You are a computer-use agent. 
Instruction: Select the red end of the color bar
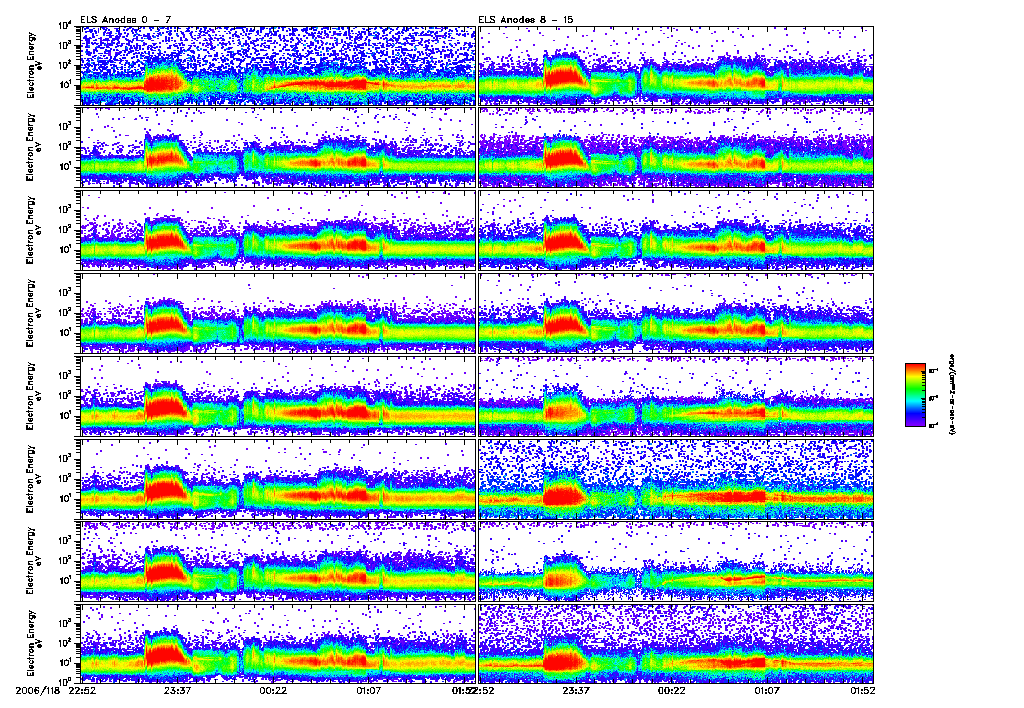coord(915,370)
